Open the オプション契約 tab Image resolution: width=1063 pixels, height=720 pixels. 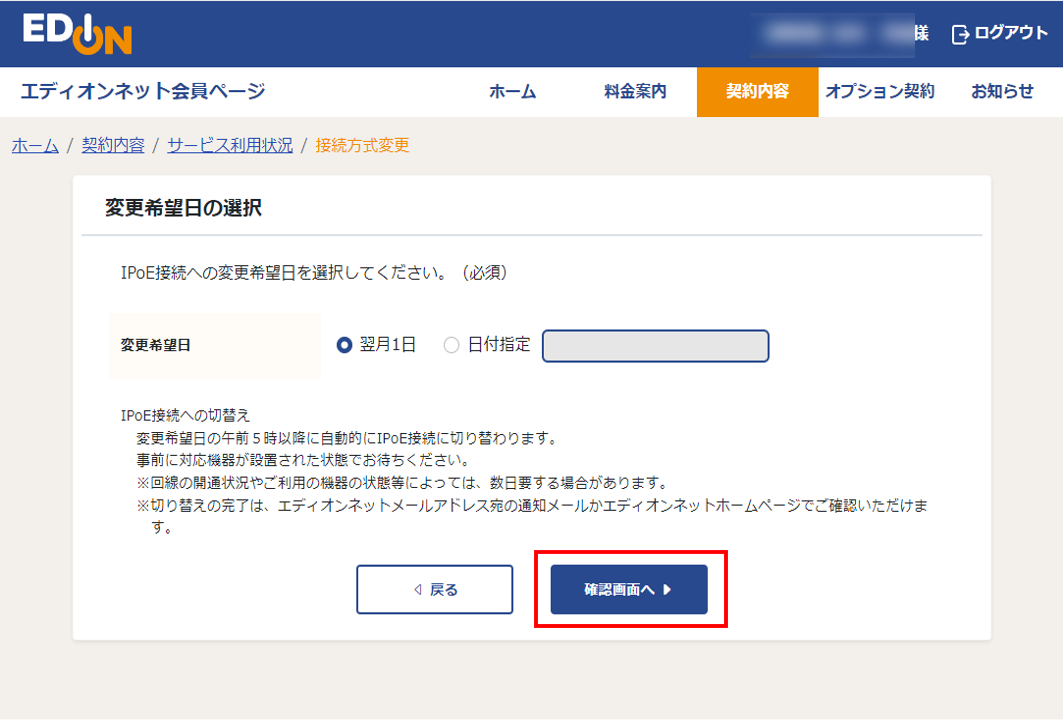(x=881, y=92)
